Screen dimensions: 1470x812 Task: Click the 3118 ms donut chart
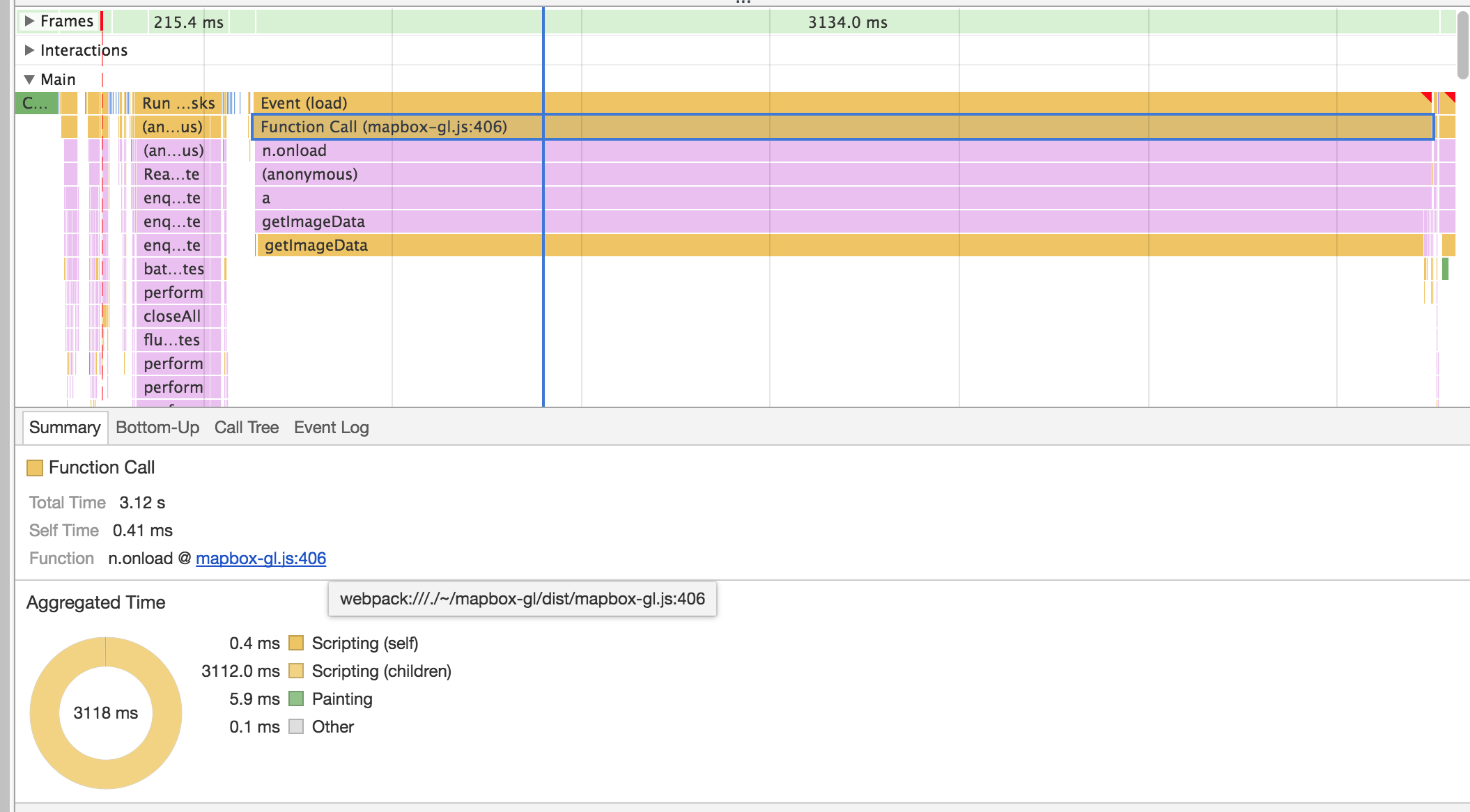106,712
